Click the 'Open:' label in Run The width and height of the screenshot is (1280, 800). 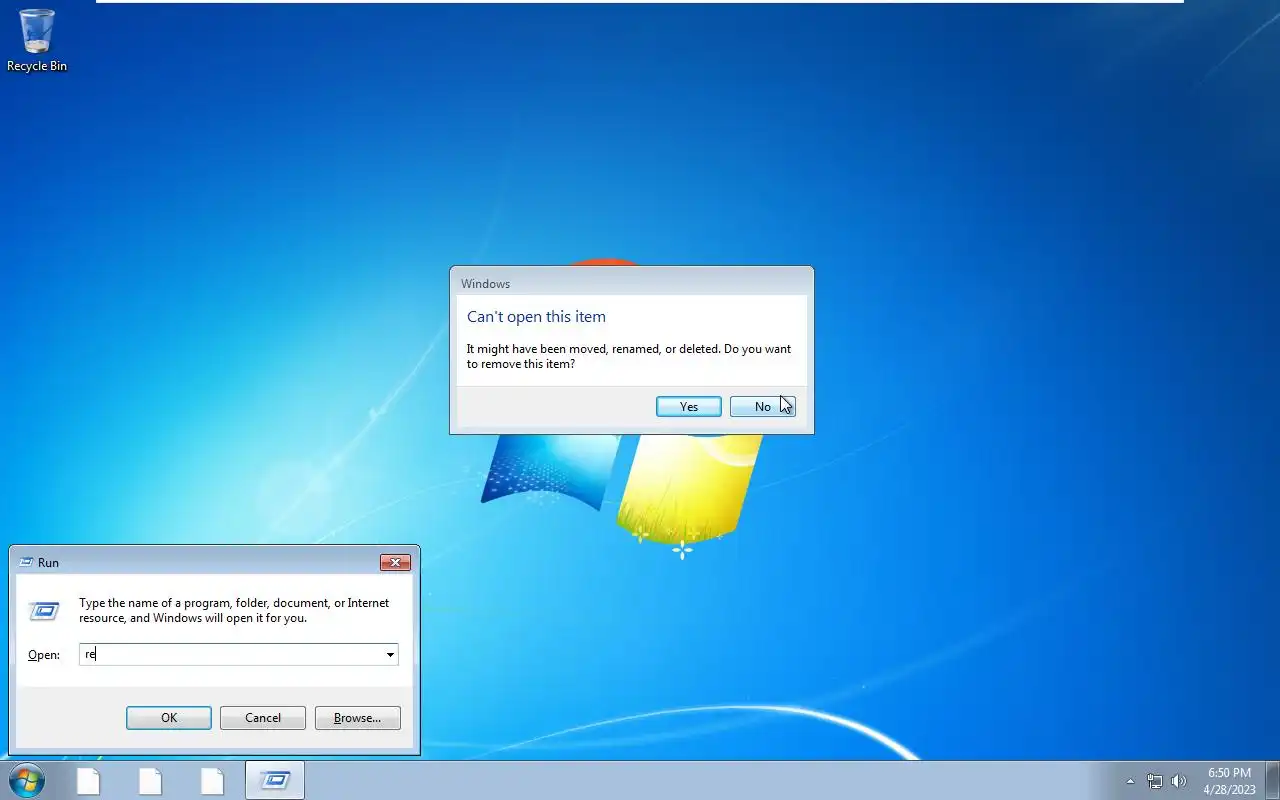coord(44,655)
